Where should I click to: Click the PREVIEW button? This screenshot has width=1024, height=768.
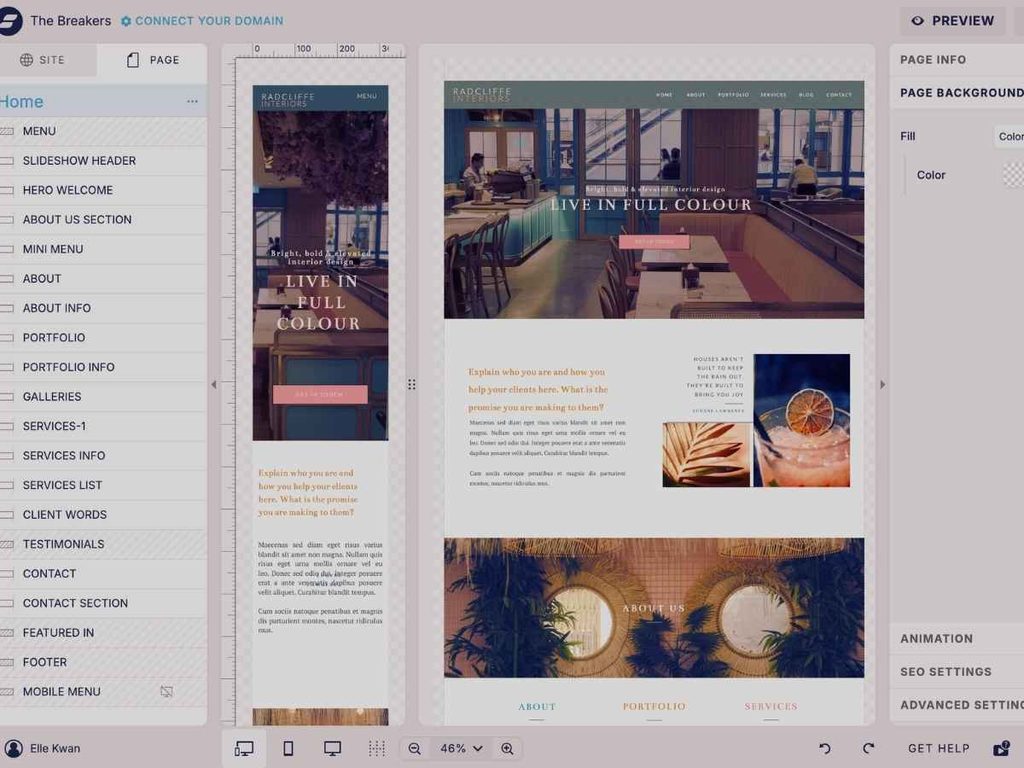pyautogui.click(x=953, y=21)
